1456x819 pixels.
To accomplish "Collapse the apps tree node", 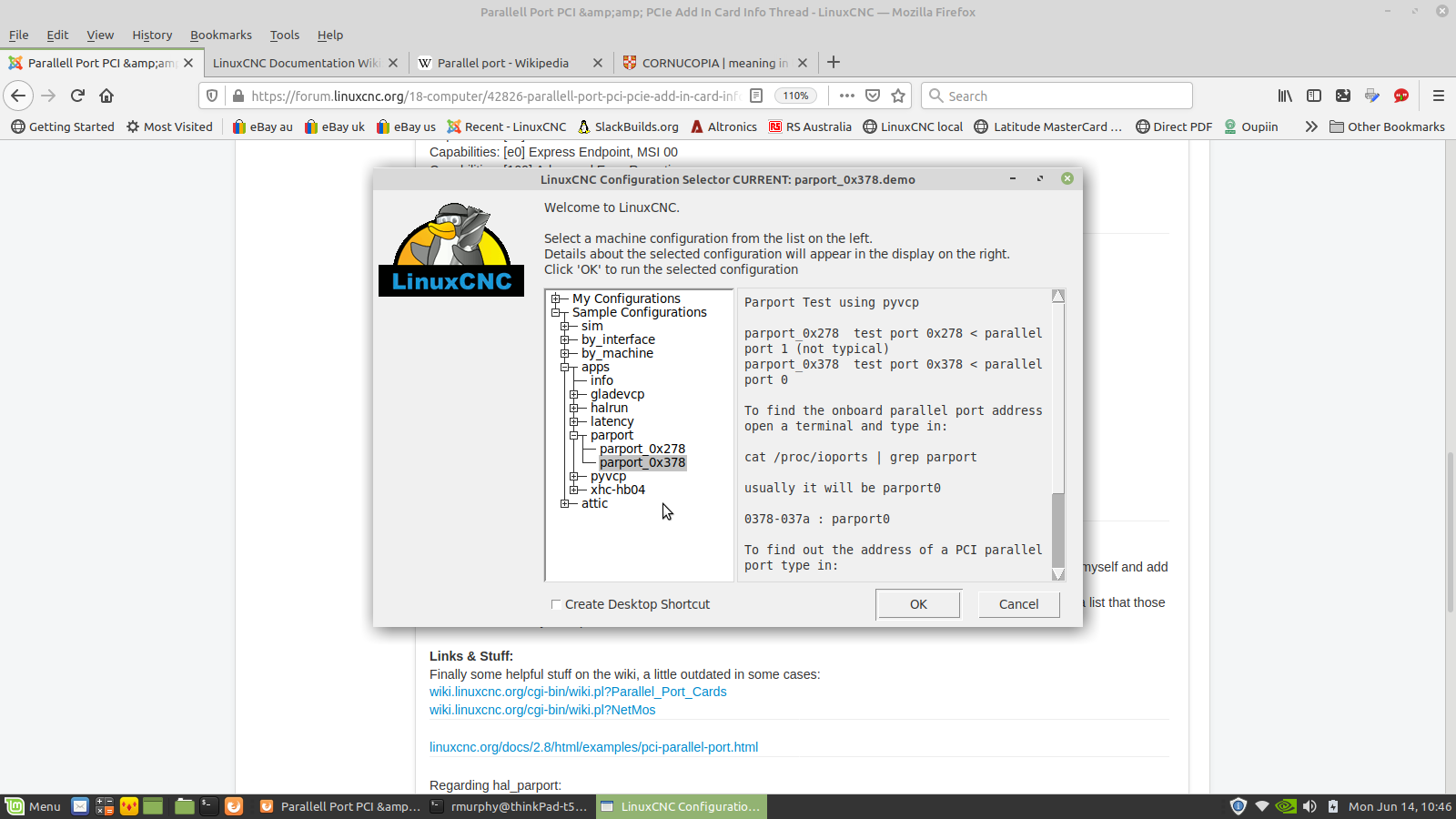I will coord(565,367).
